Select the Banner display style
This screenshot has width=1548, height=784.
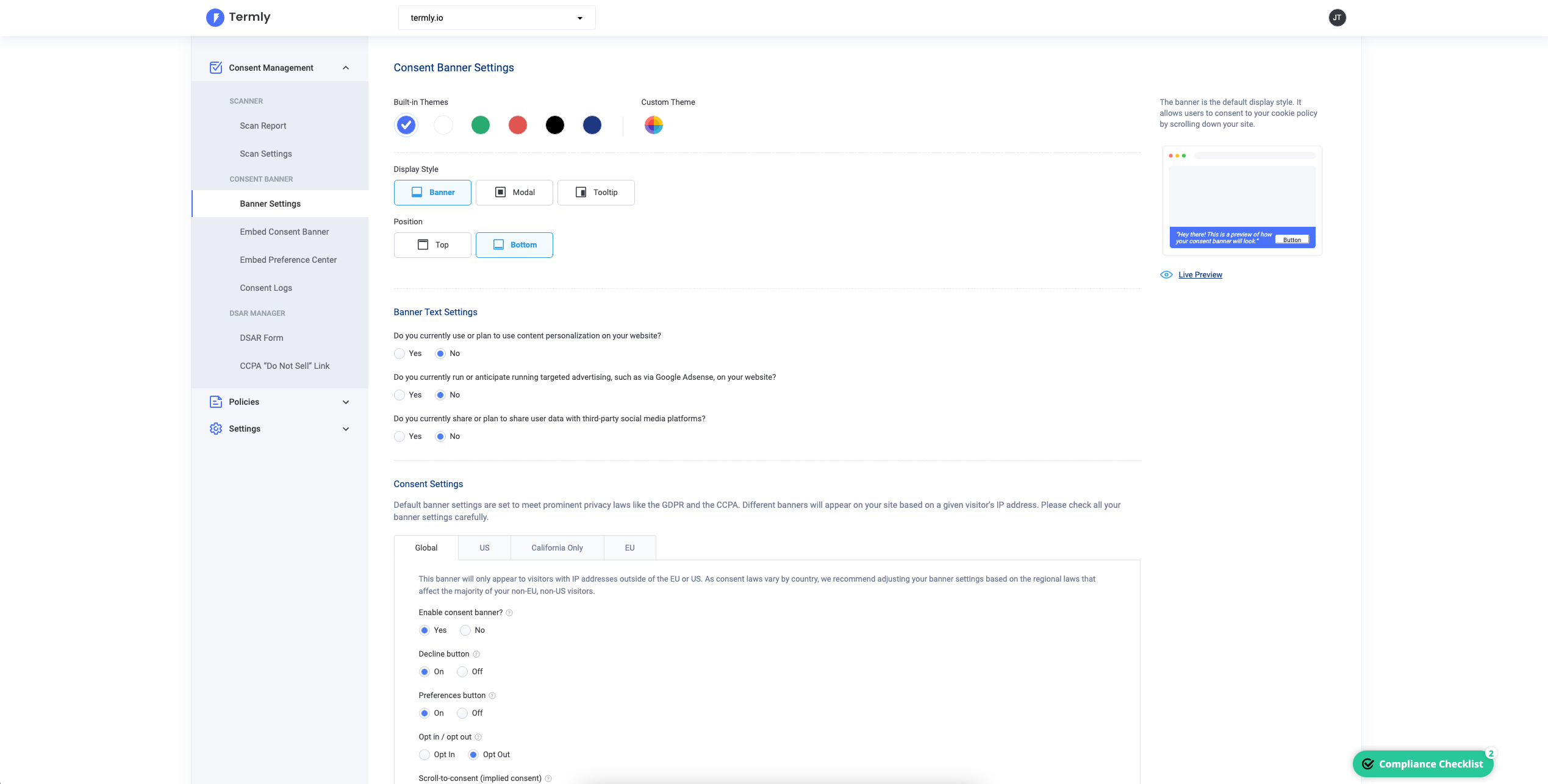(432, 193)
